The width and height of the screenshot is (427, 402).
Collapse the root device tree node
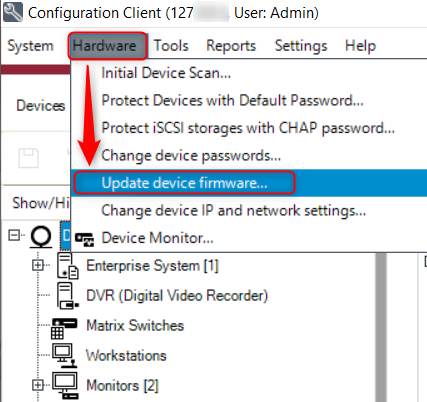pyautogui.click(x=14, y=235)
